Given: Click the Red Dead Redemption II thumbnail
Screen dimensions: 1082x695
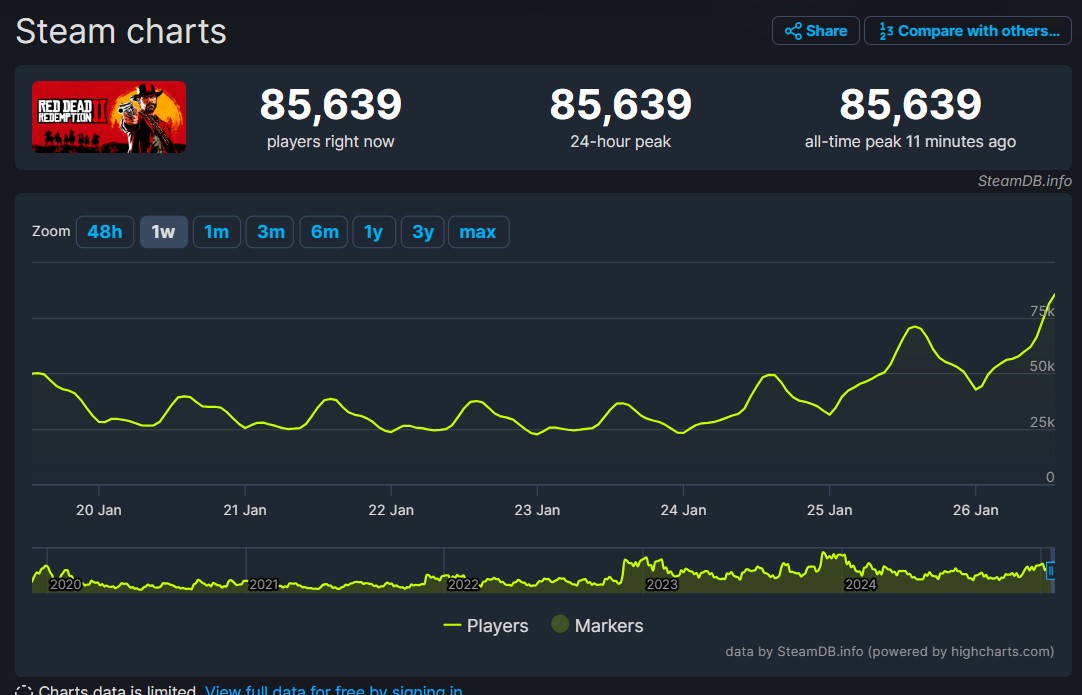Looking at the screenshot, I should coord(109,117).
